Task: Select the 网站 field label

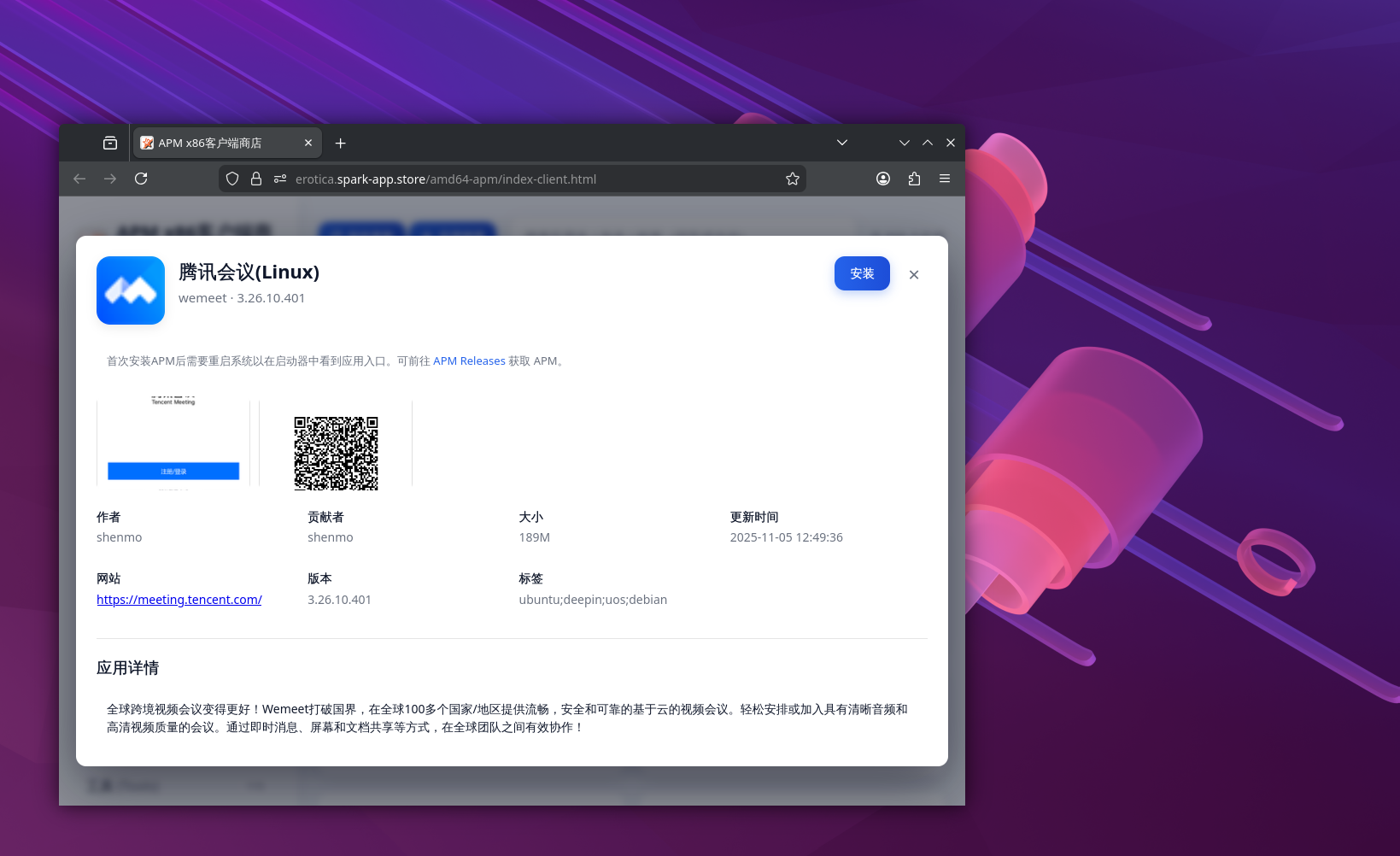Action: click(108, 578)
